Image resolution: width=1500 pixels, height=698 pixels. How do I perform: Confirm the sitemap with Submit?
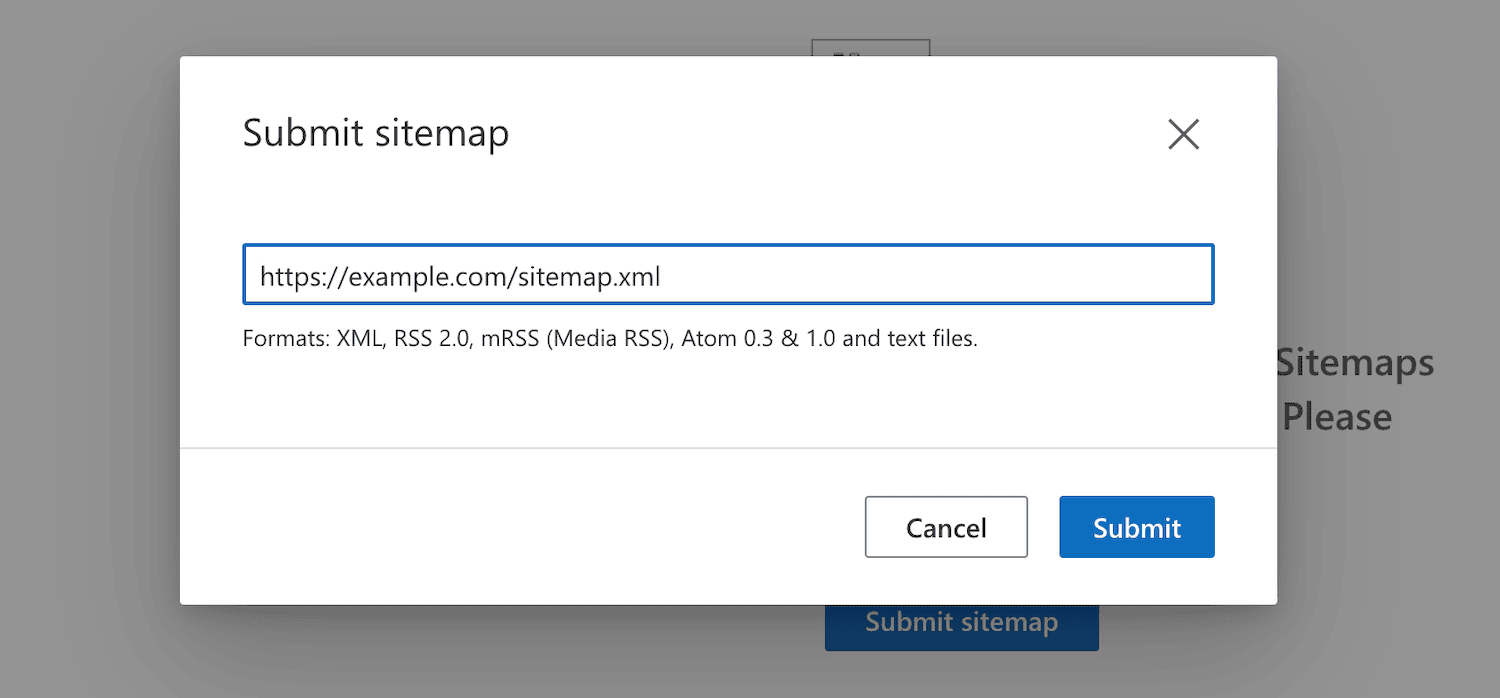[x=1136, y=527]
